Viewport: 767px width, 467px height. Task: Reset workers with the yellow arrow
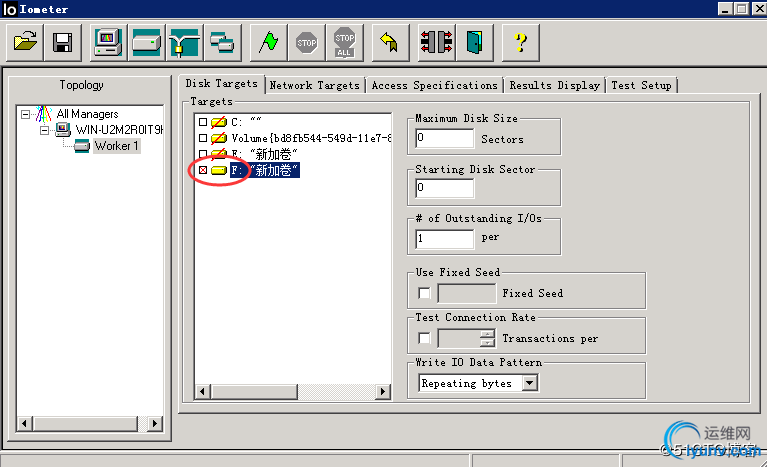(390, 43)
